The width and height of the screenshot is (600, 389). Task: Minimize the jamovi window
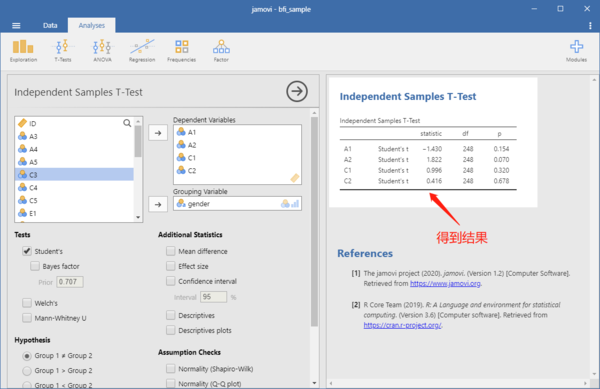(534, 9)
